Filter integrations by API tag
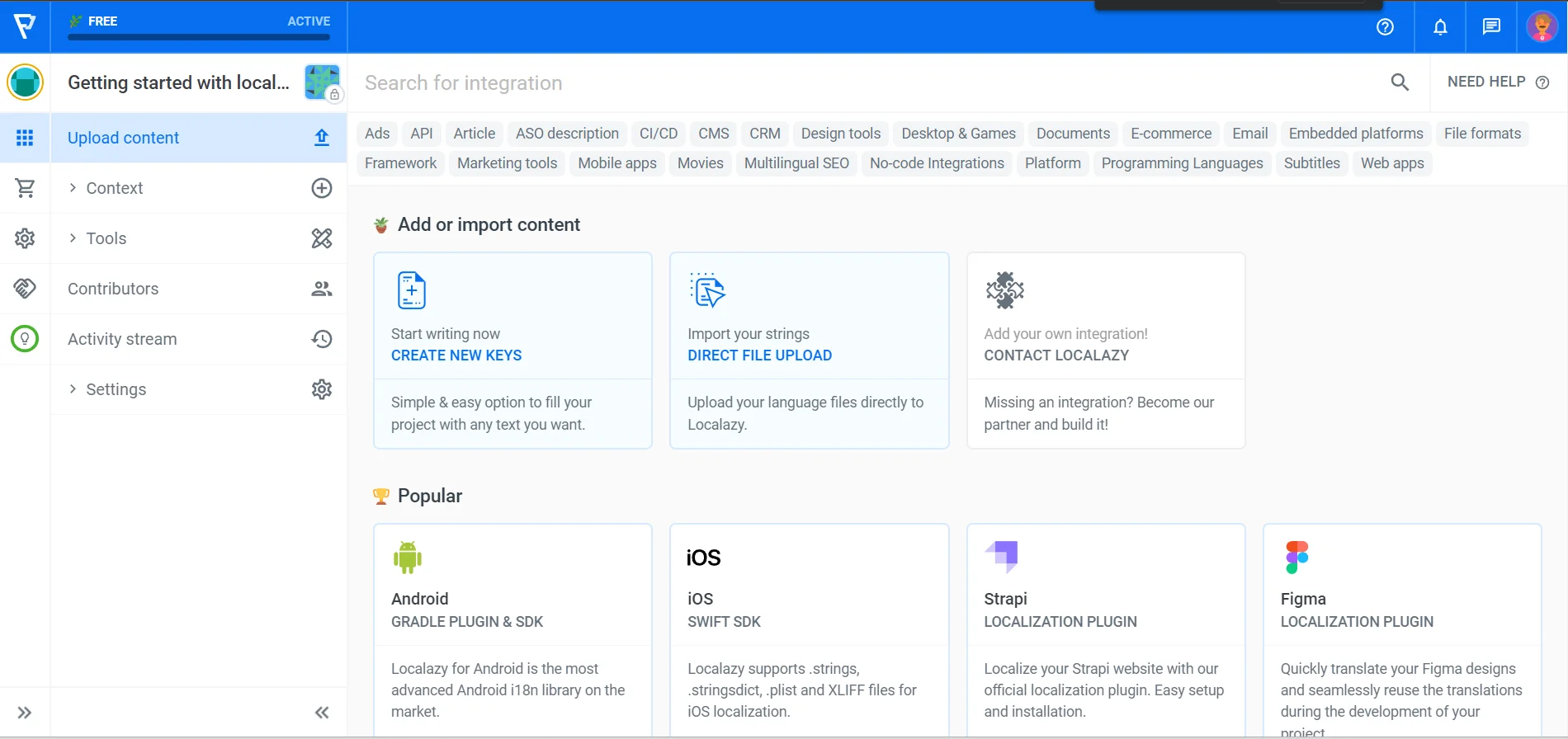The image size is (1568, 739). click(x=422, y=134)
